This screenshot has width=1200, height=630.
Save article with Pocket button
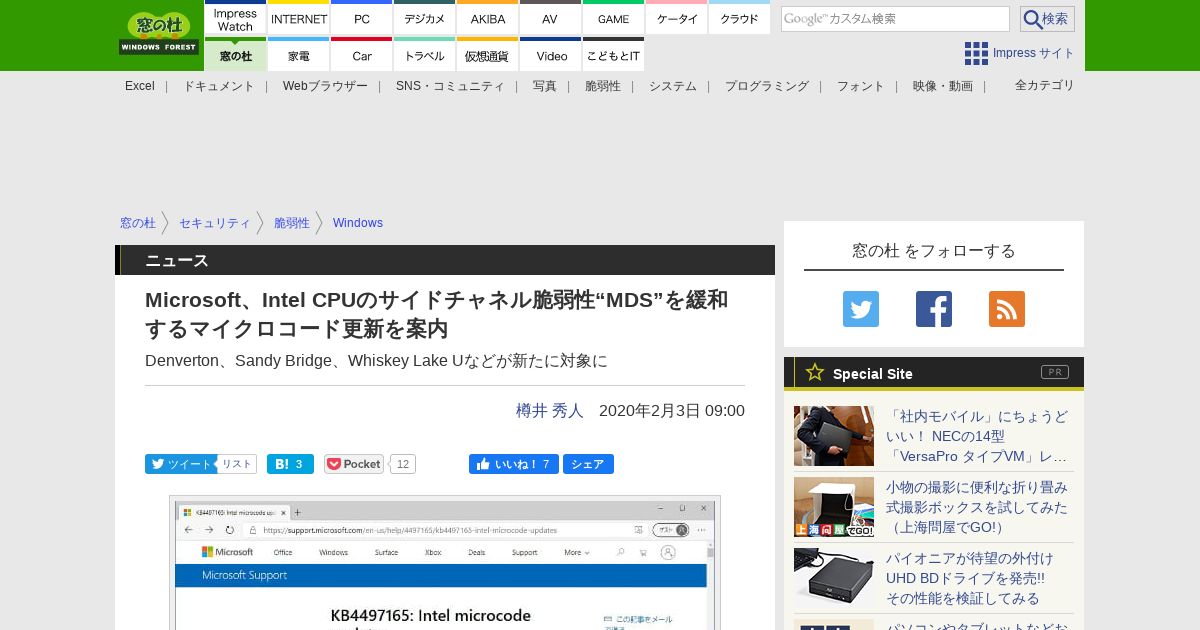coord(354,464)
